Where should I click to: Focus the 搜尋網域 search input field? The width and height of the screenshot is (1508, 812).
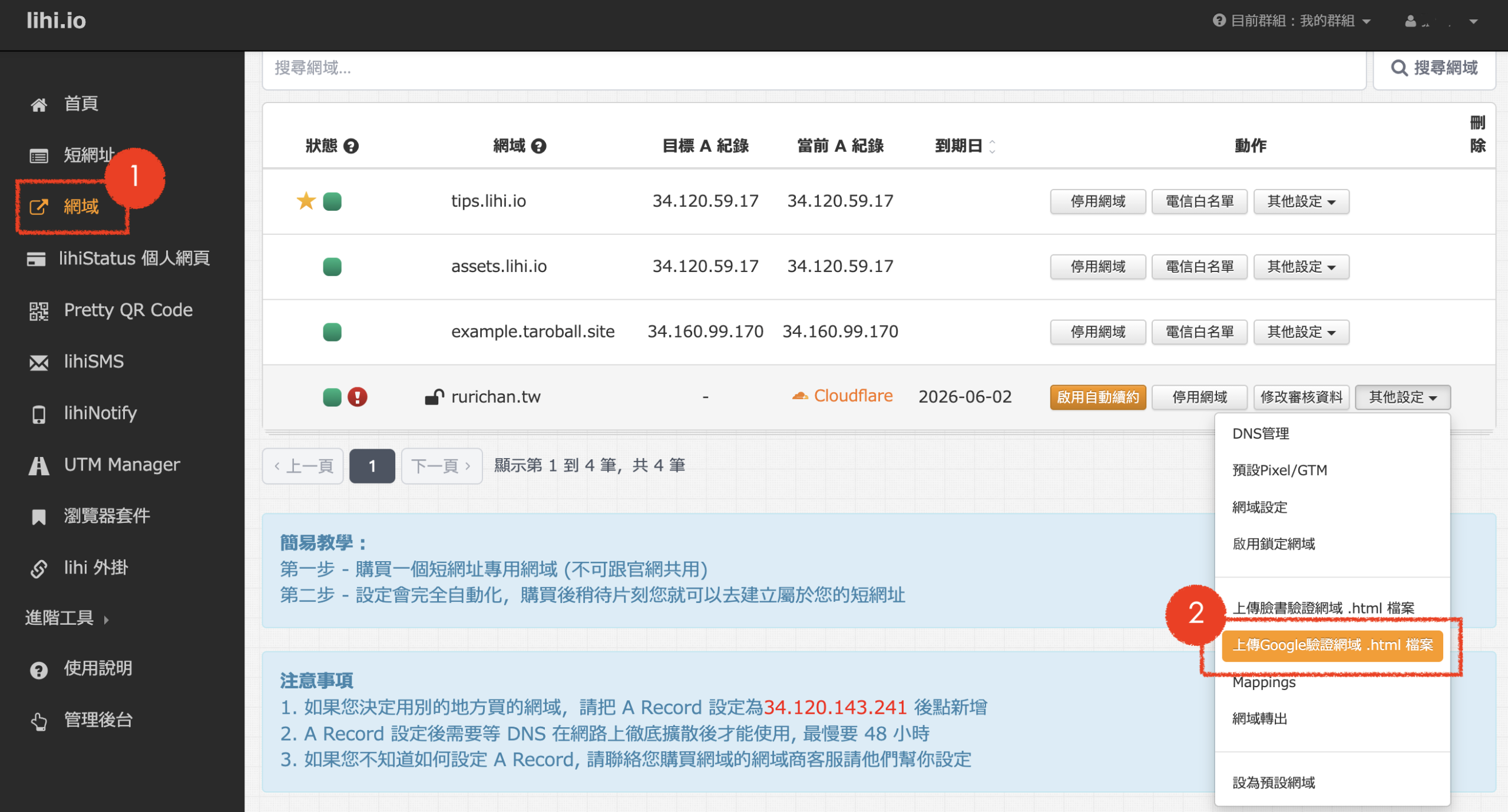click(x=813, y=68)
